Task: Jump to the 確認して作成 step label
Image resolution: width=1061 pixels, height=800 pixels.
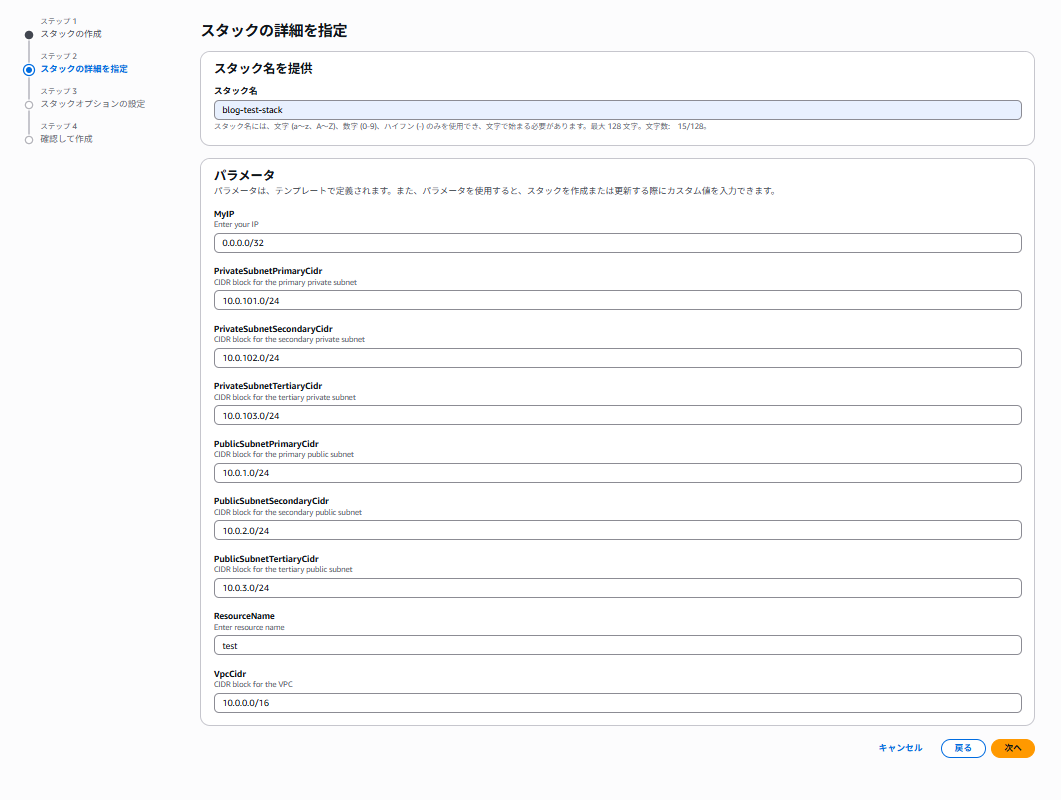Action: pyautogui.click(x=66, y=139)
